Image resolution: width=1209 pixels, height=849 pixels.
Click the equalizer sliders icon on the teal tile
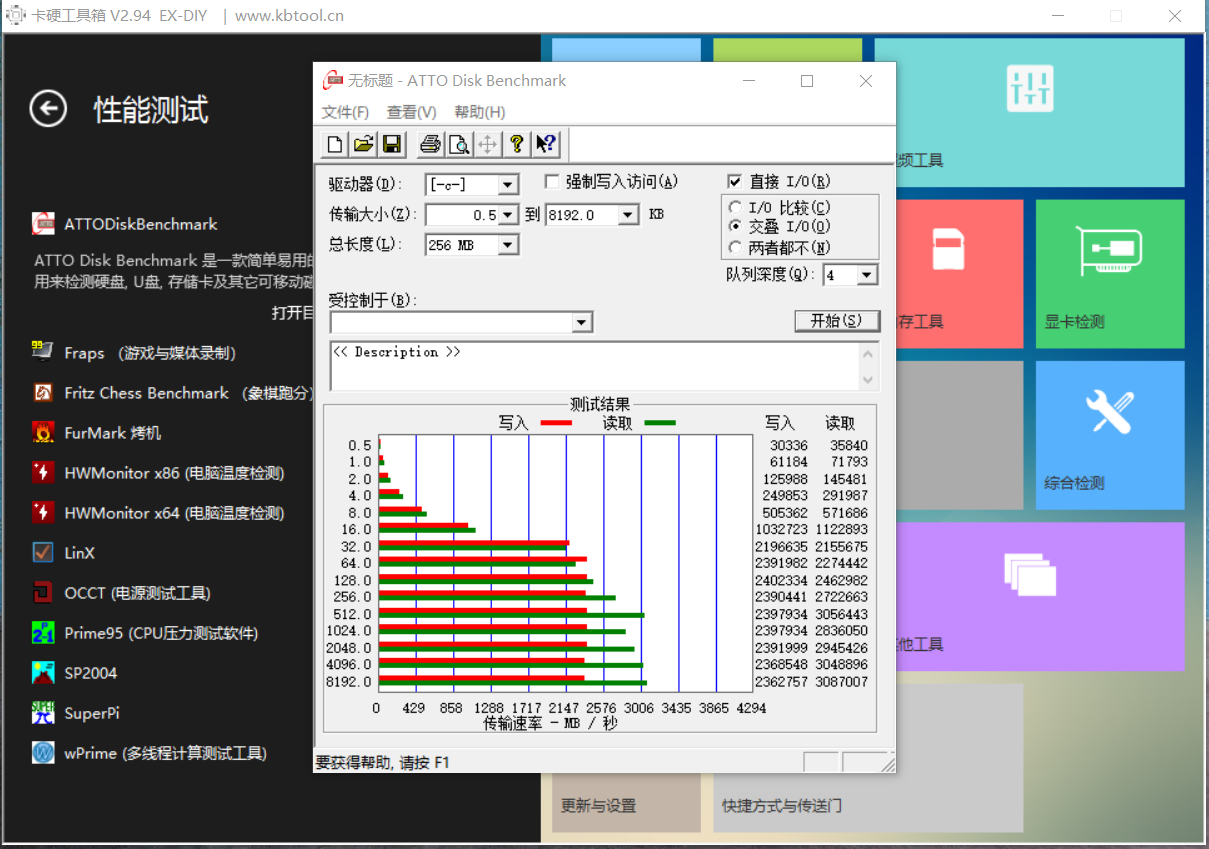click(1030, 89)
